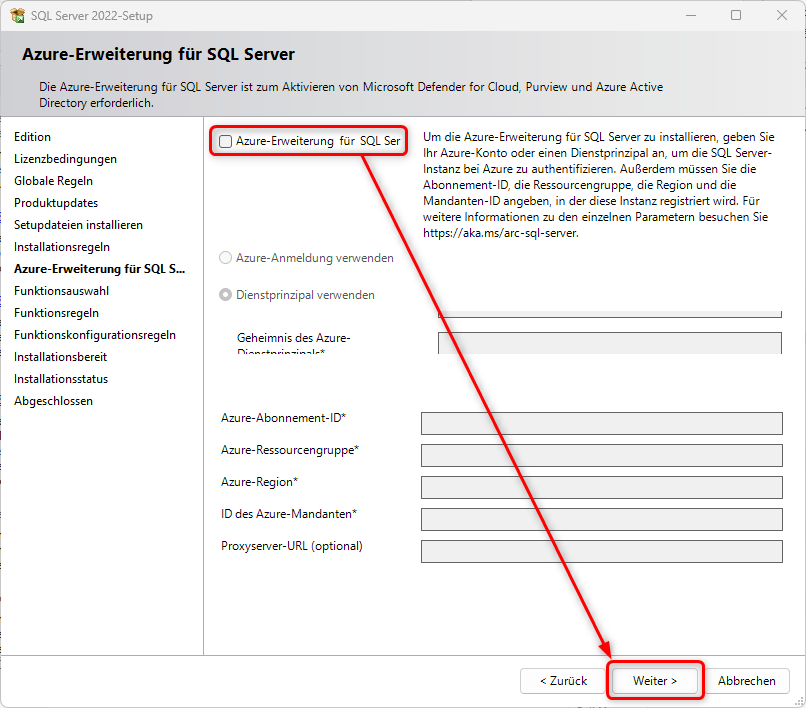Open the Edition step in sidebar
The height and width of the screenshot is (708, 806).
point(33,137)
